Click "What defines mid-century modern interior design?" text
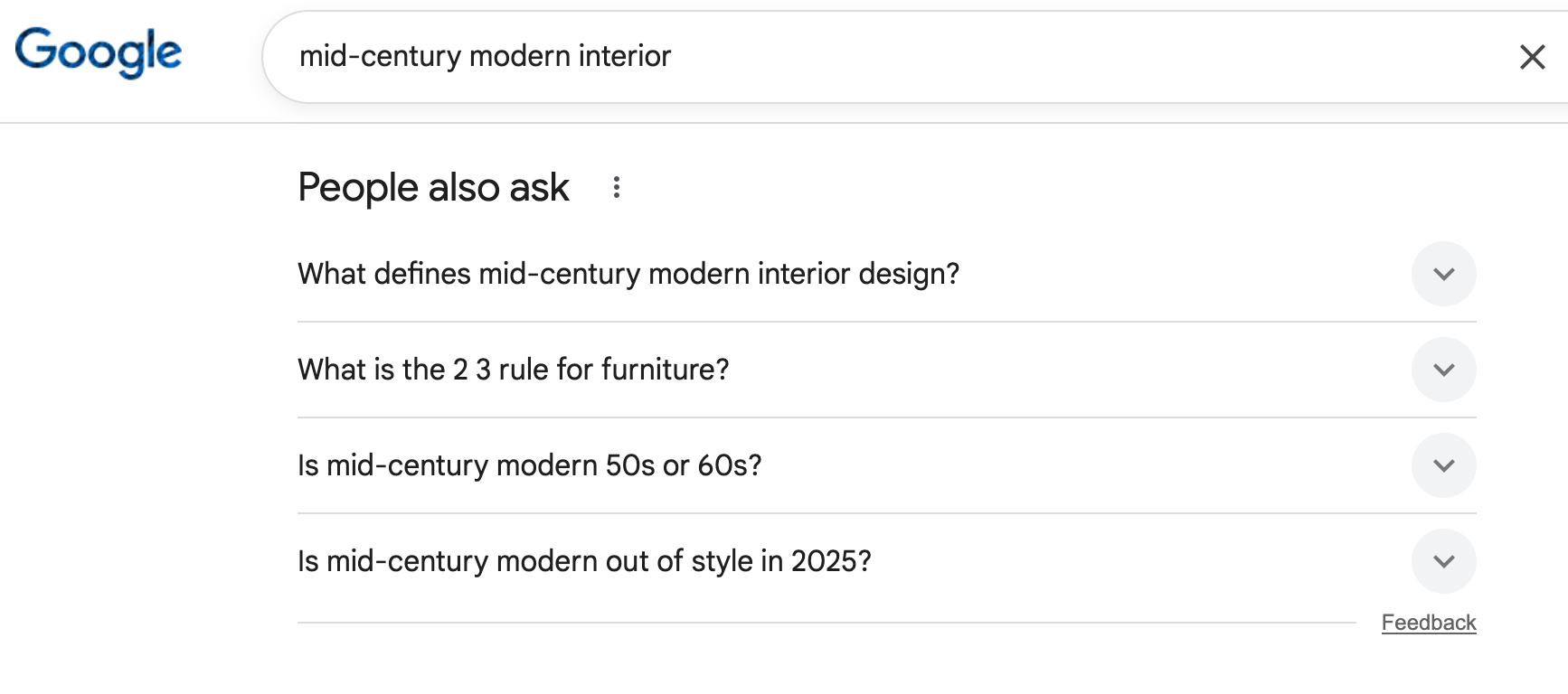 [x=628, y=274]
